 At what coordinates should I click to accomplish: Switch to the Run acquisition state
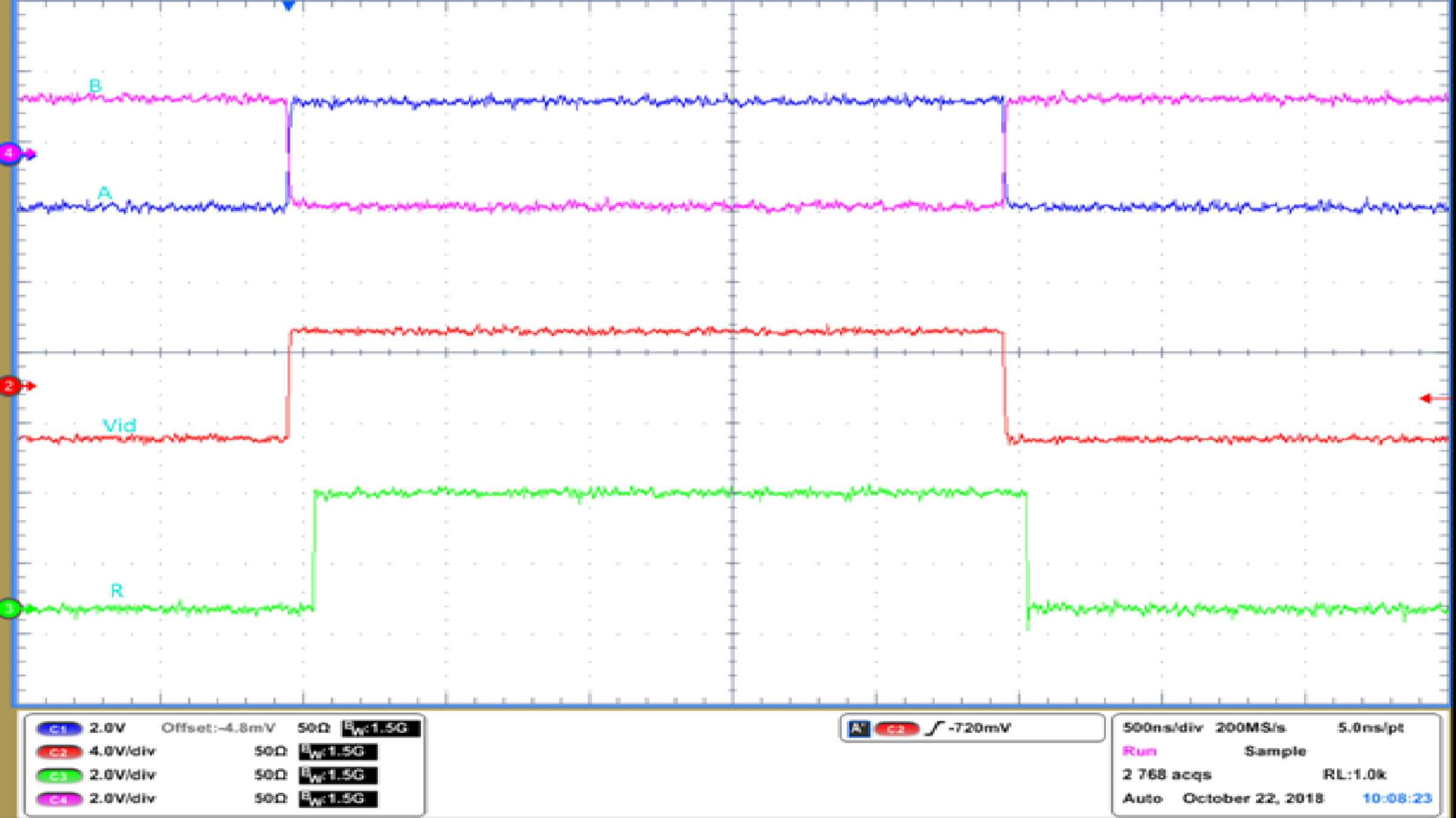click(x=1138, y=751)
